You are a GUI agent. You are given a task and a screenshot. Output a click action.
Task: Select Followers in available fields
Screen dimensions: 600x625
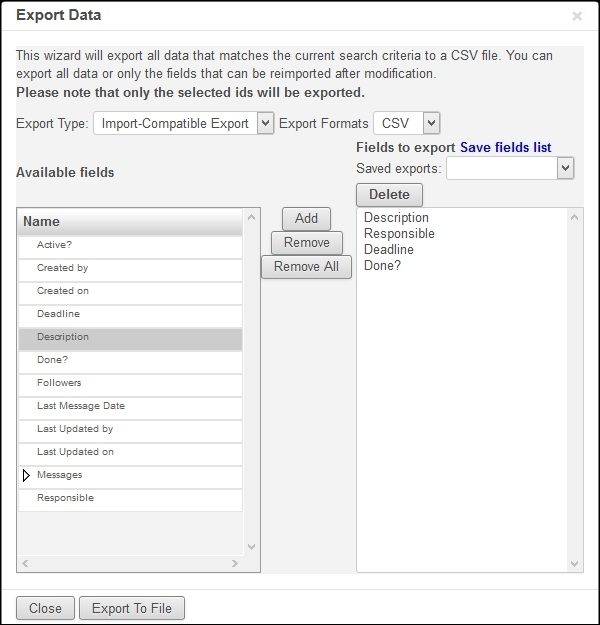coord(130,383)
